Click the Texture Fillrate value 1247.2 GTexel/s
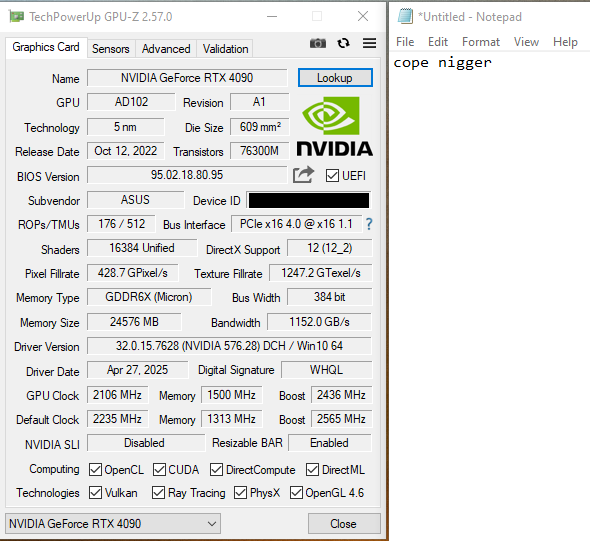Screen dimensions: 590x541 [x=321, y=273]
